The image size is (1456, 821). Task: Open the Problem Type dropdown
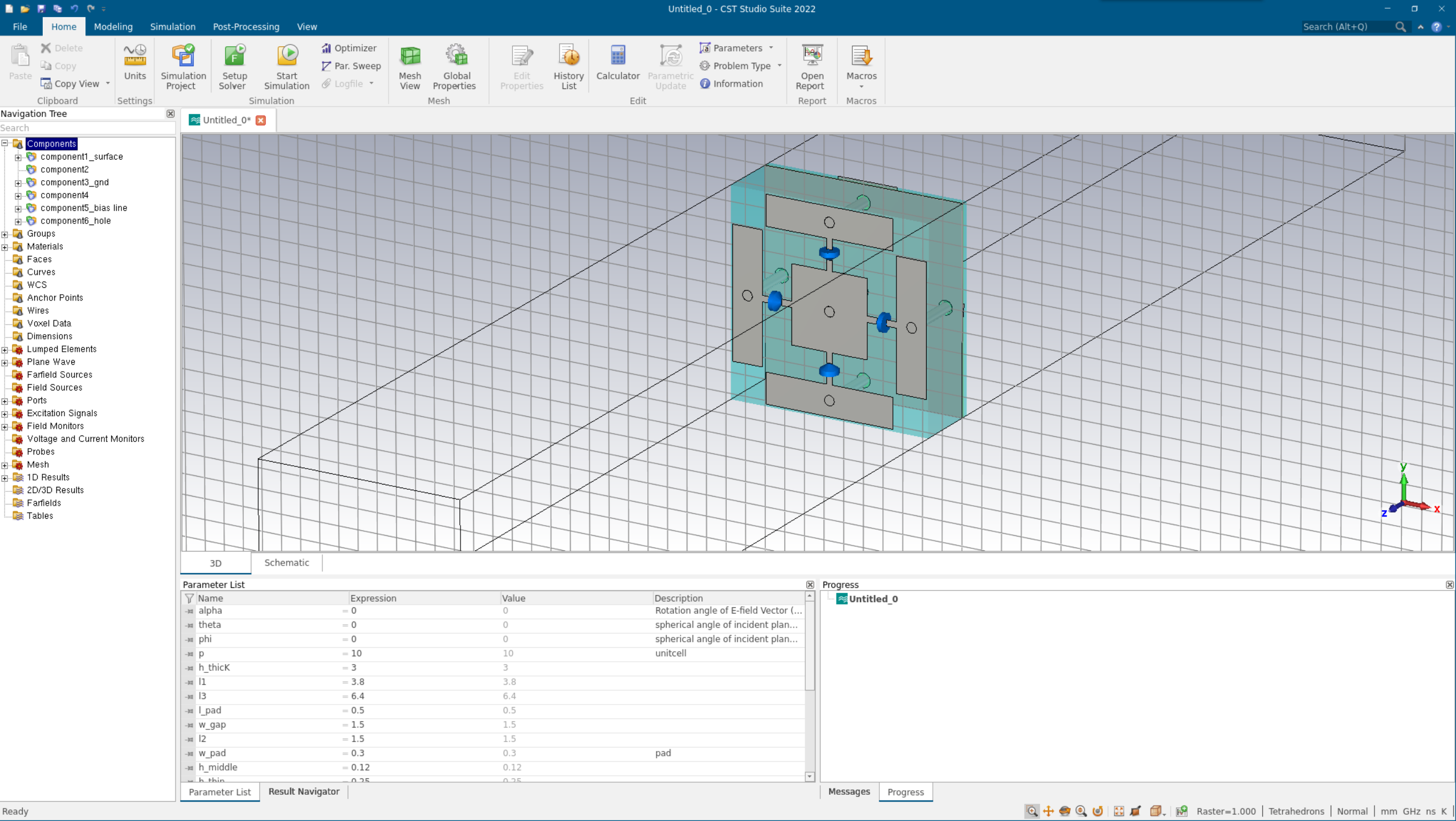pos(780,66)
